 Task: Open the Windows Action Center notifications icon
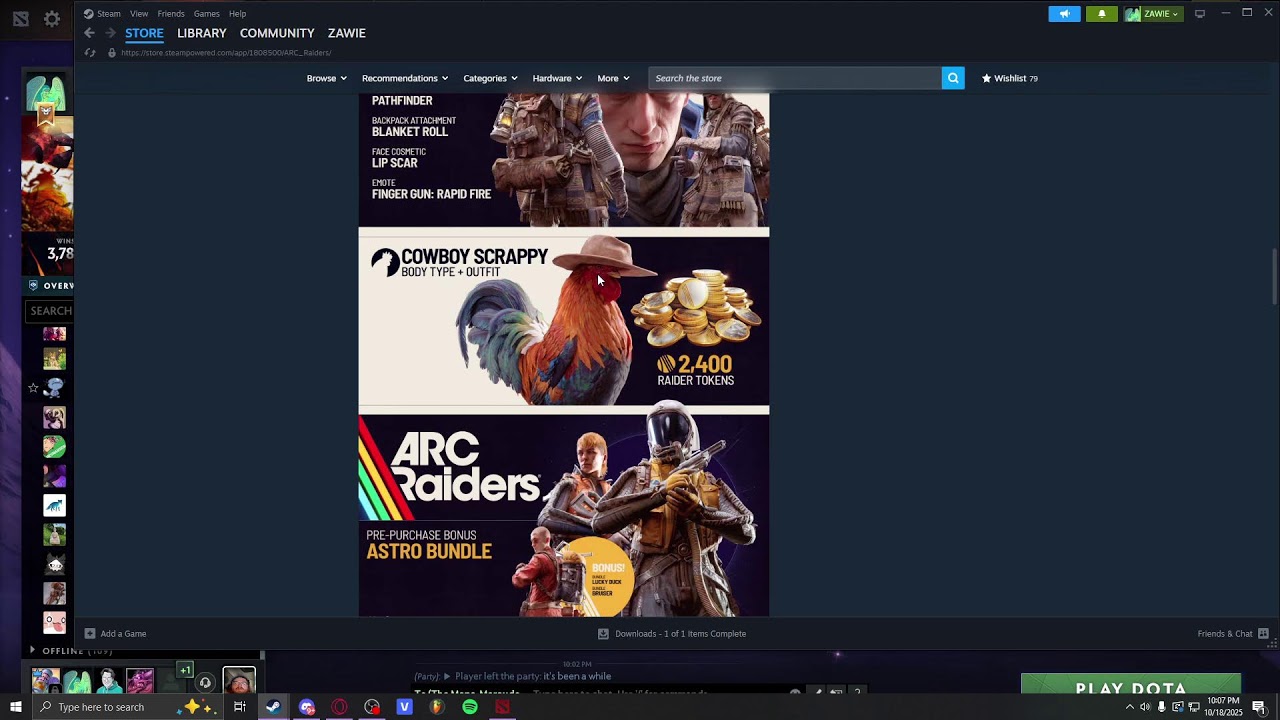tap(1259, 707)
